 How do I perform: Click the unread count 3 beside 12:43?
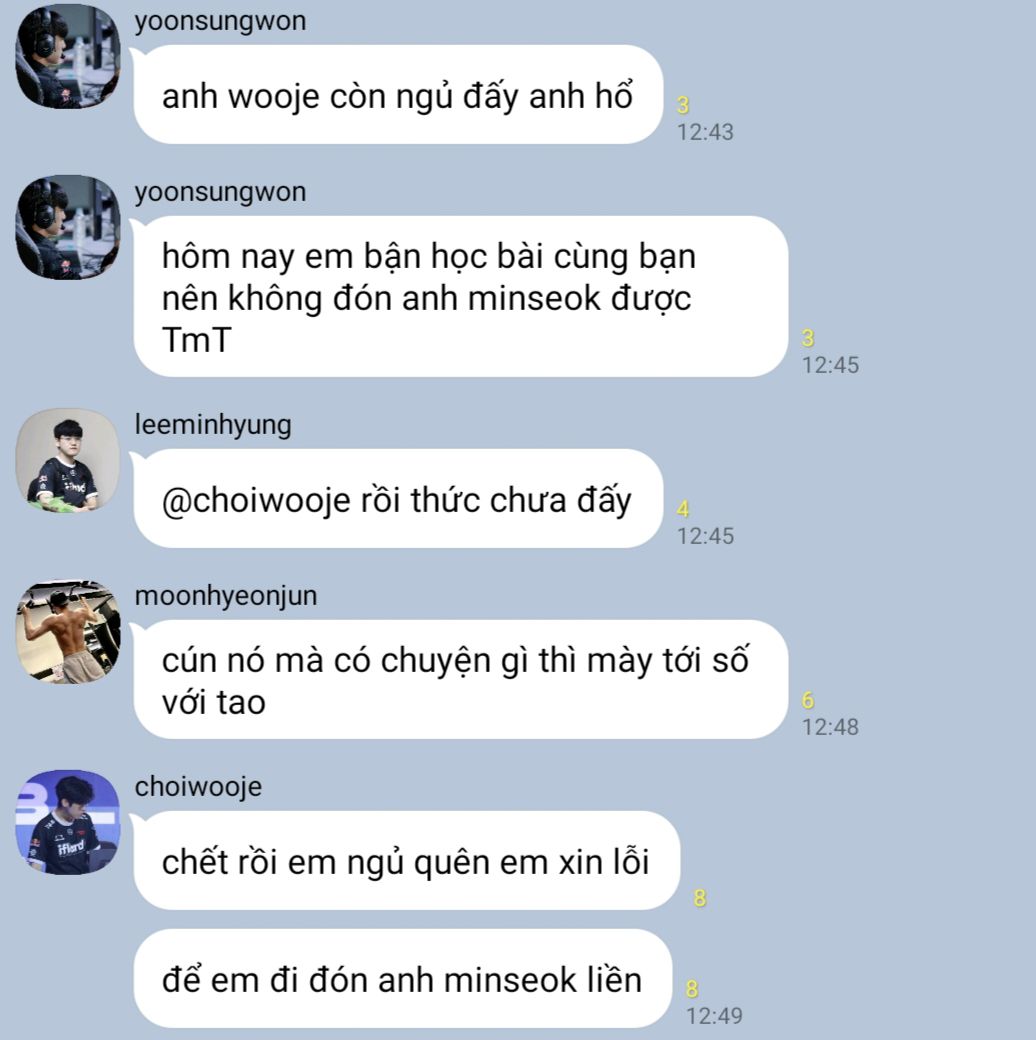coord(683,105)
